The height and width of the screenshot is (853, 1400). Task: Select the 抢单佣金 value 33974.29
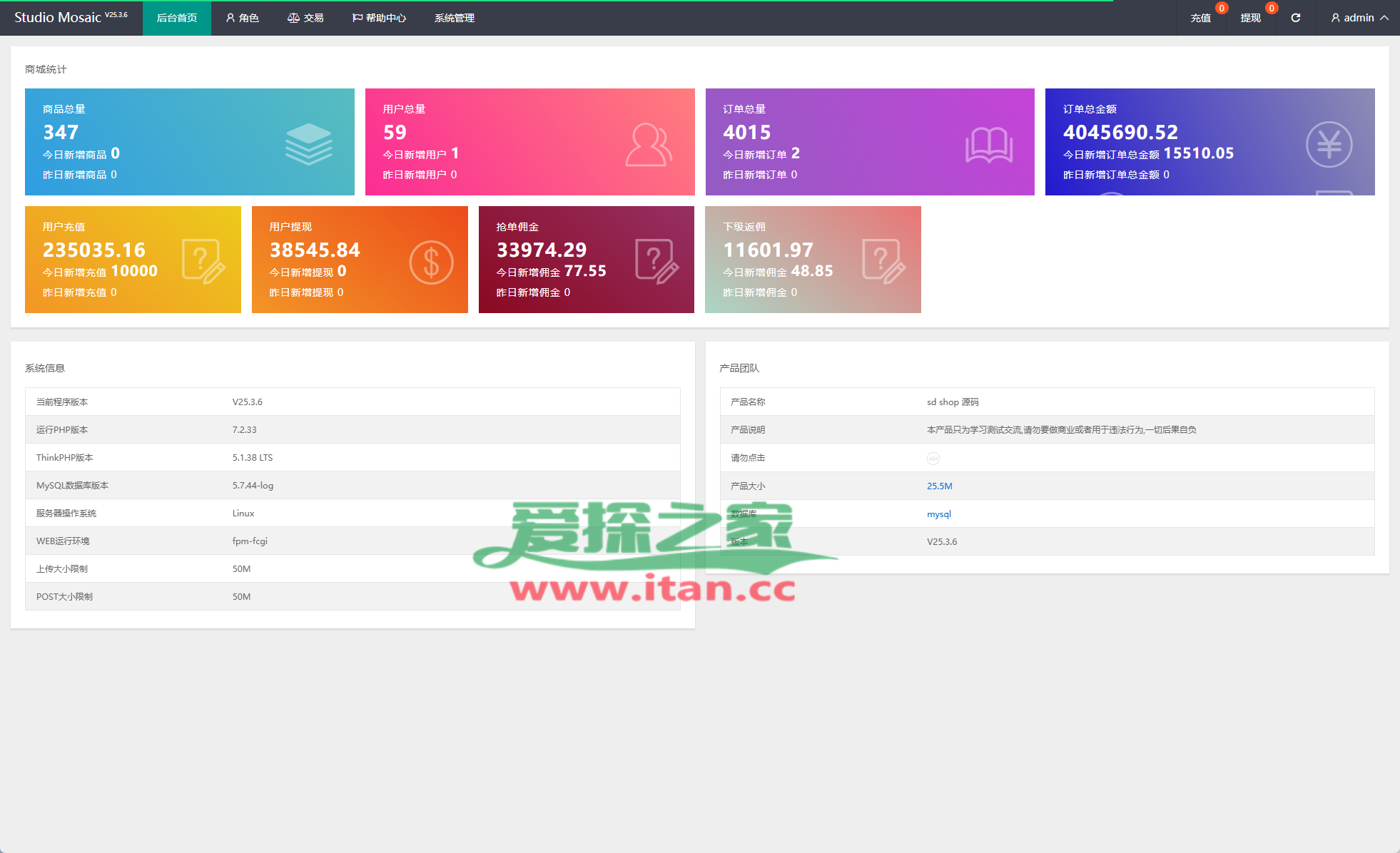pos(542,250)
